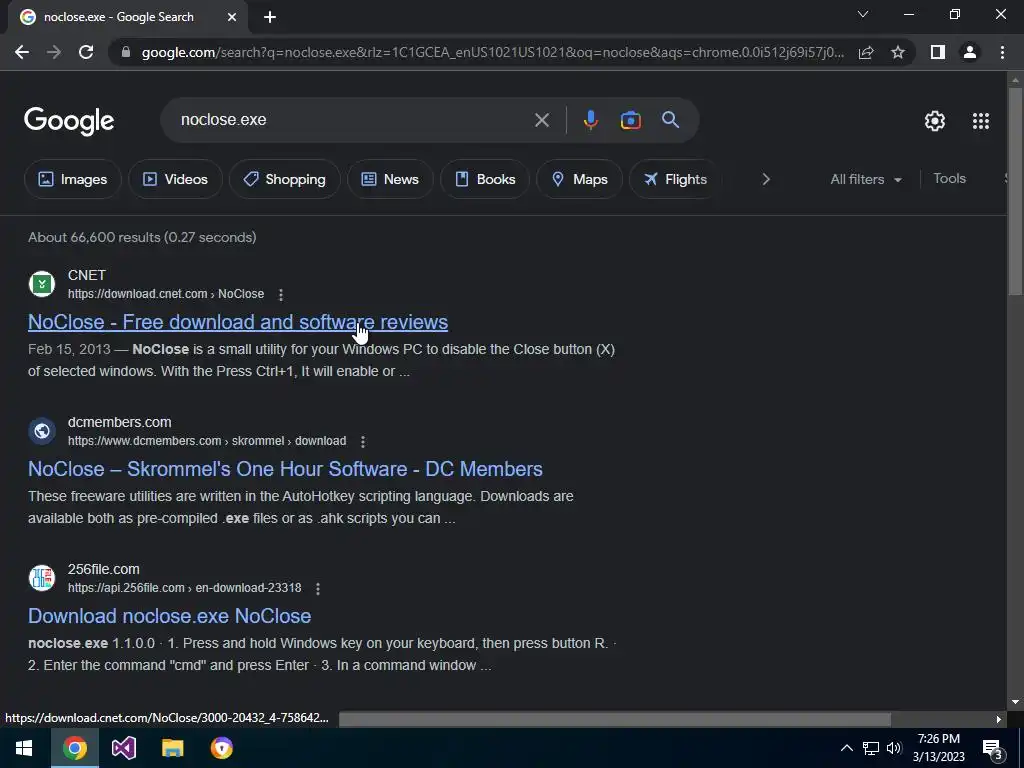Viewport: 1024px width, 768px height.
Task: Open NoClose Skrommel's One Hour Software link
Action: tap(285, 469)
